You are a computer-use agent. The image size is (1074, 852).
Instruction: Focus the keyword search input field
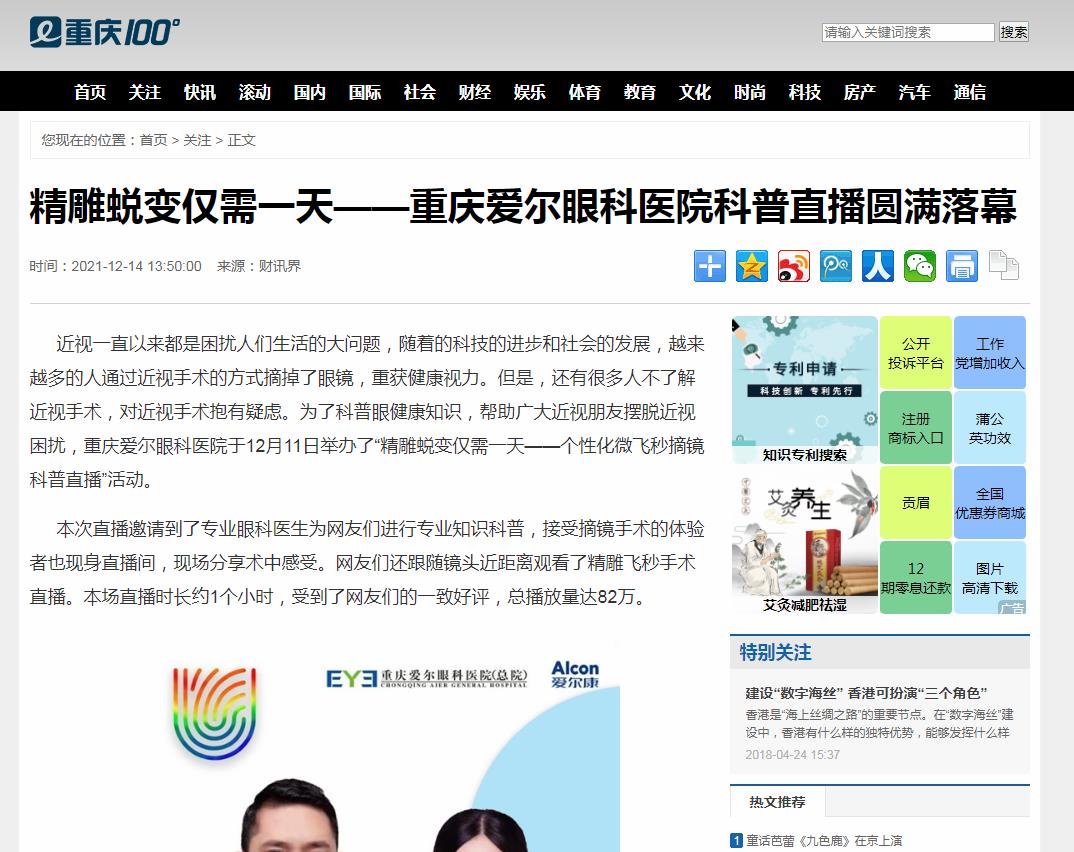point(908,32)
